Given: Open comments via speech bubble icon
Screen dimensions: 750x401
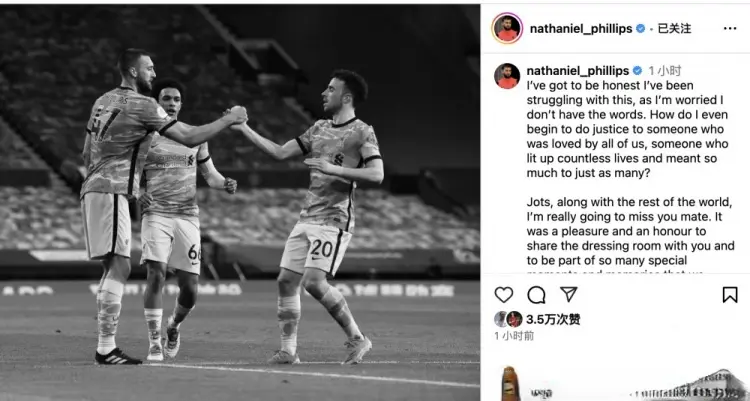Looking at the screenshot, I should point(536,295).
